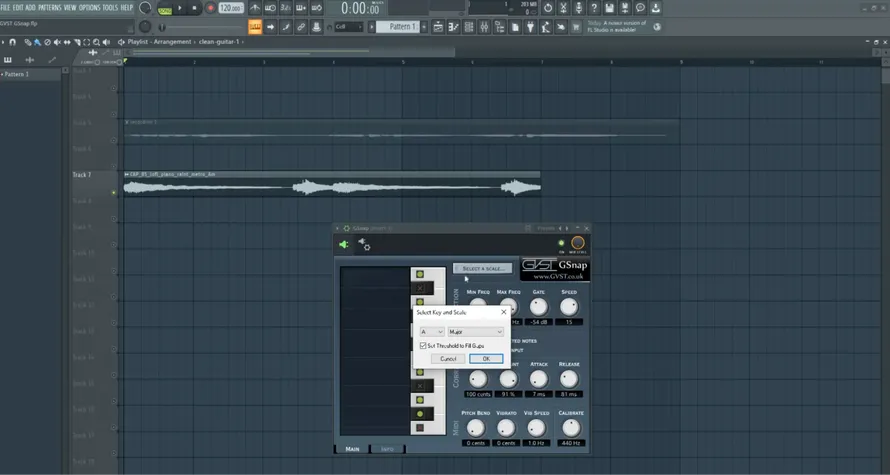Open the chat bubble icon
This screenshot has height=475, width=890.
(x=640, y=8)
